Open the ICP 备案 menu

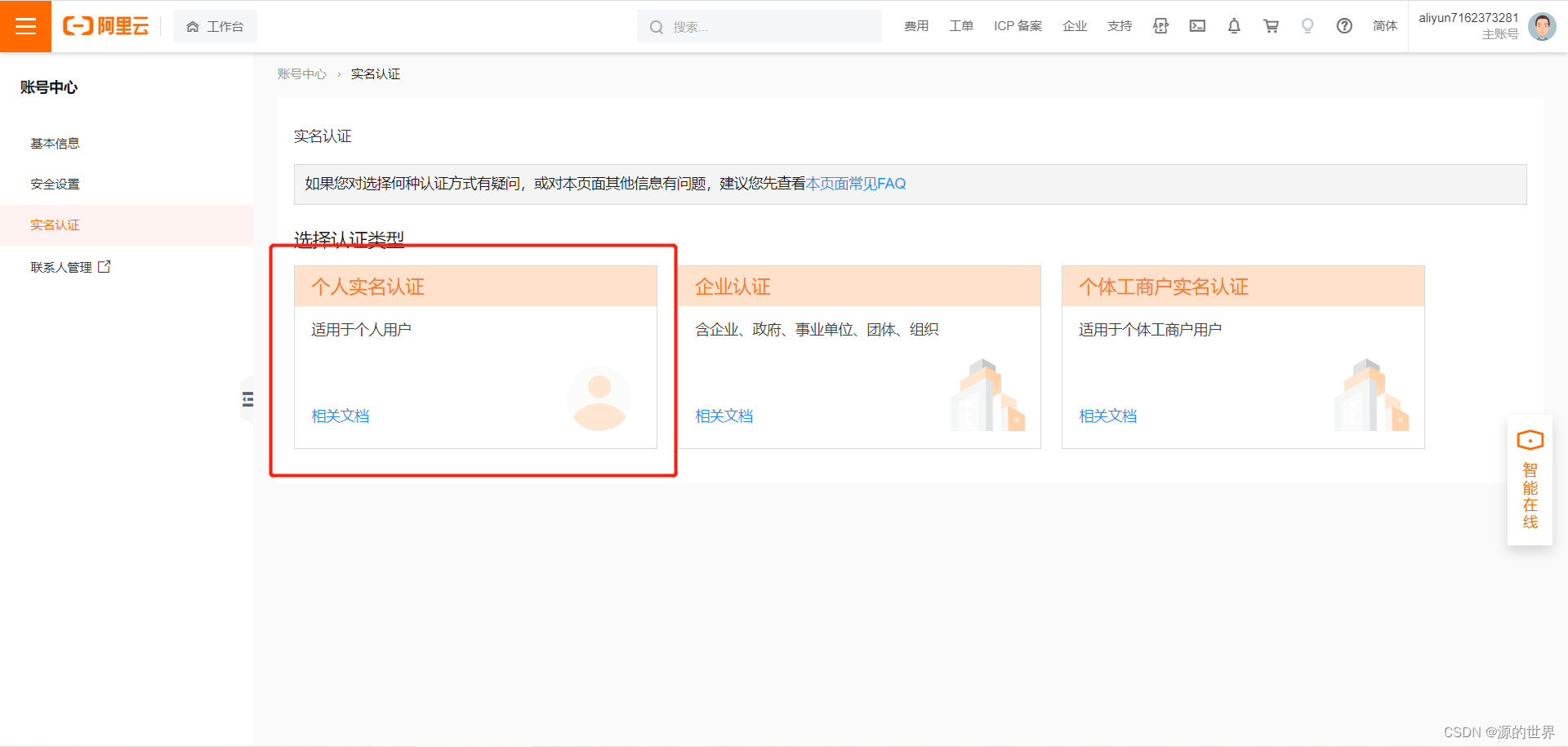(x=1018, y=26)
